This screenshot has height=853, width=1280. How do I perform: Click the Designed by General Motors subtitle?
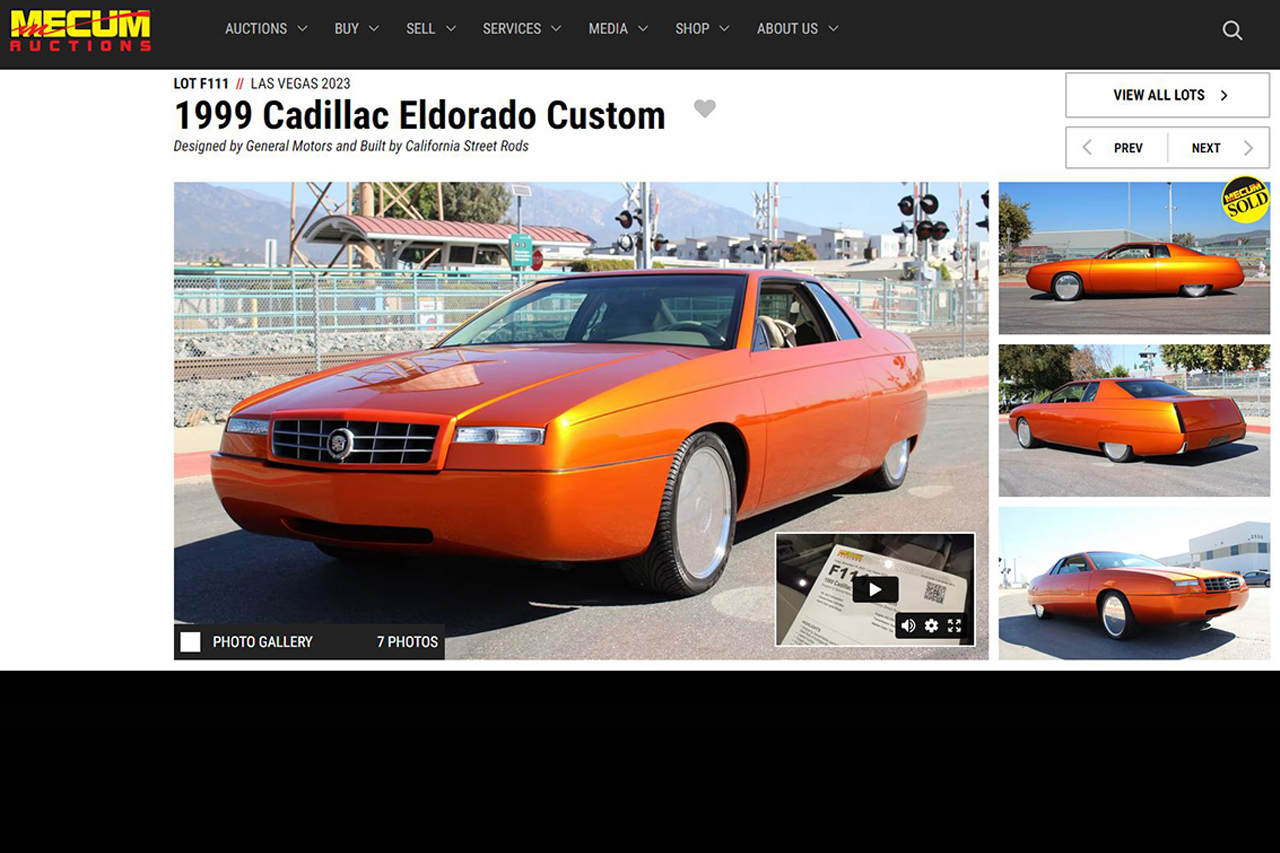(351, 146)
